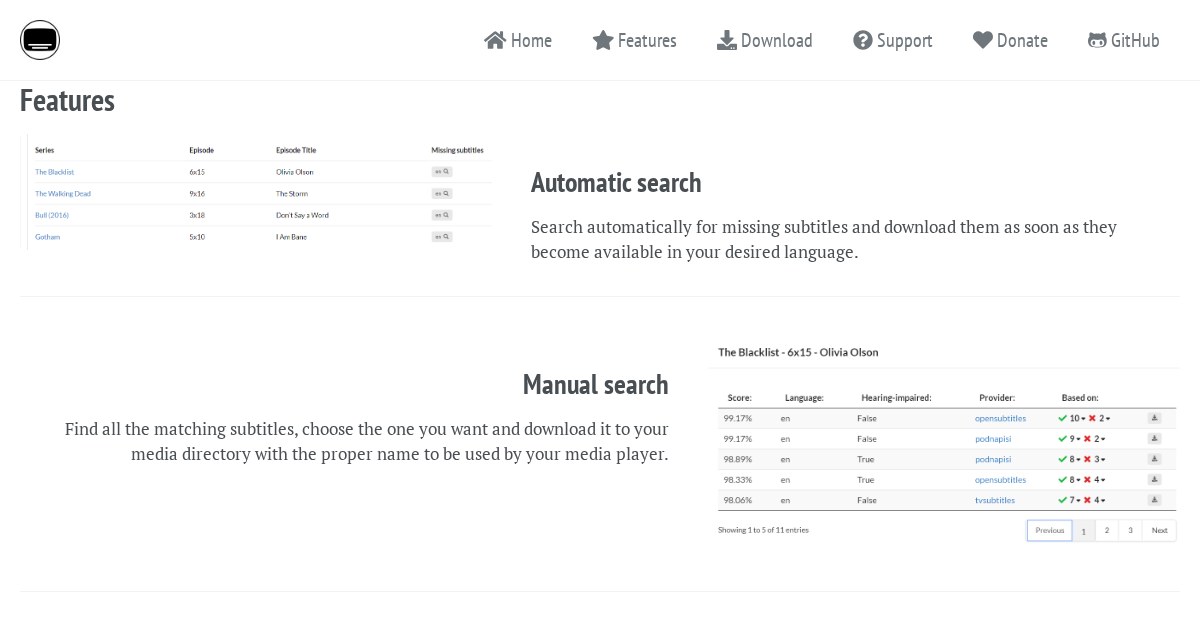Click search badge in The Blacklist row

[x=442, y=172]
